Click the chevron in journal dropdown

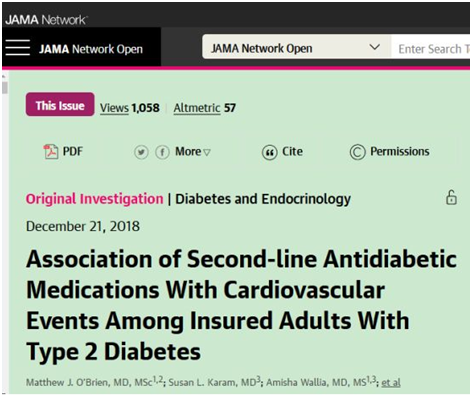coord(375,47)
